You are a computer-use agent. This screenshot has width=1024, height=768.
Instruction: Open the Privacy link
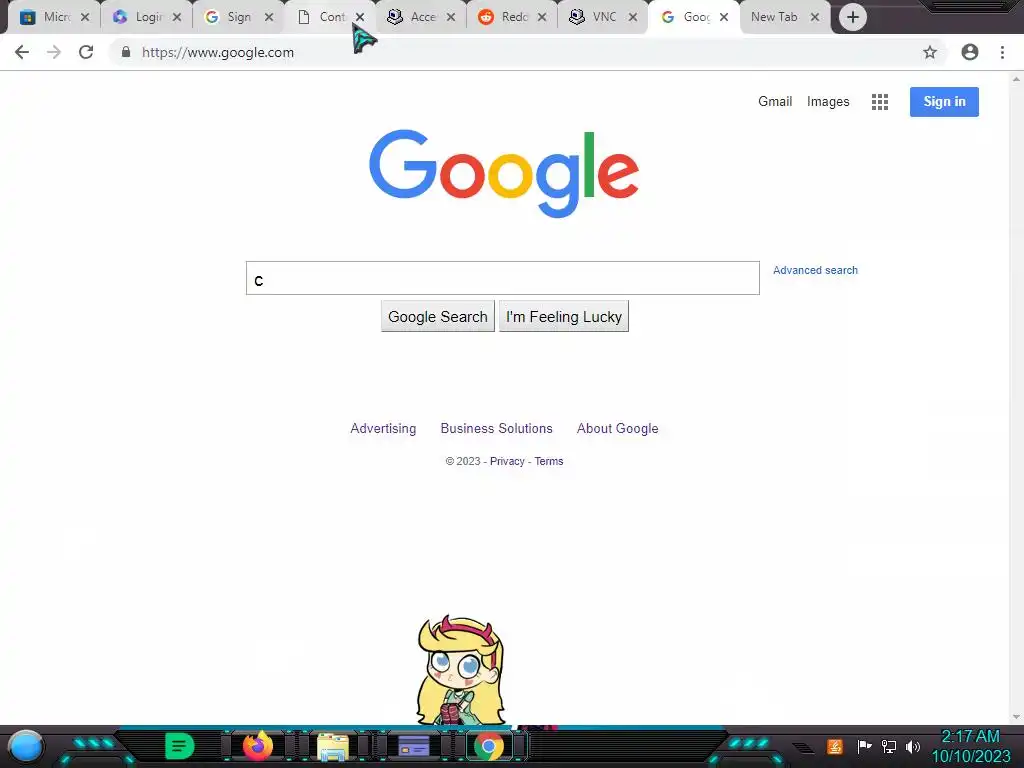(507, 461)
